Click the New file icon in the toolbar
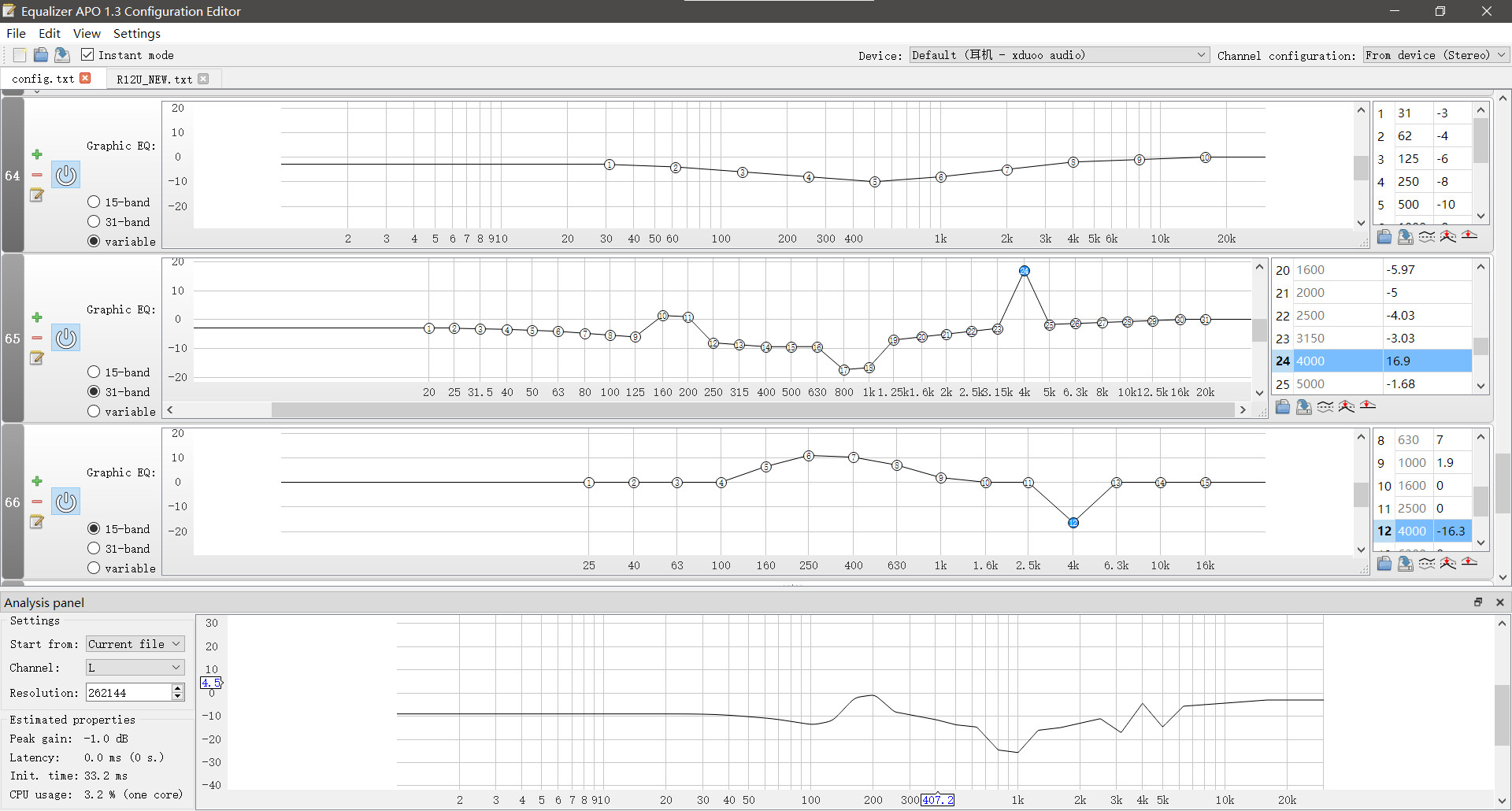The image size is (1512, 811). [x=20, y=55]
